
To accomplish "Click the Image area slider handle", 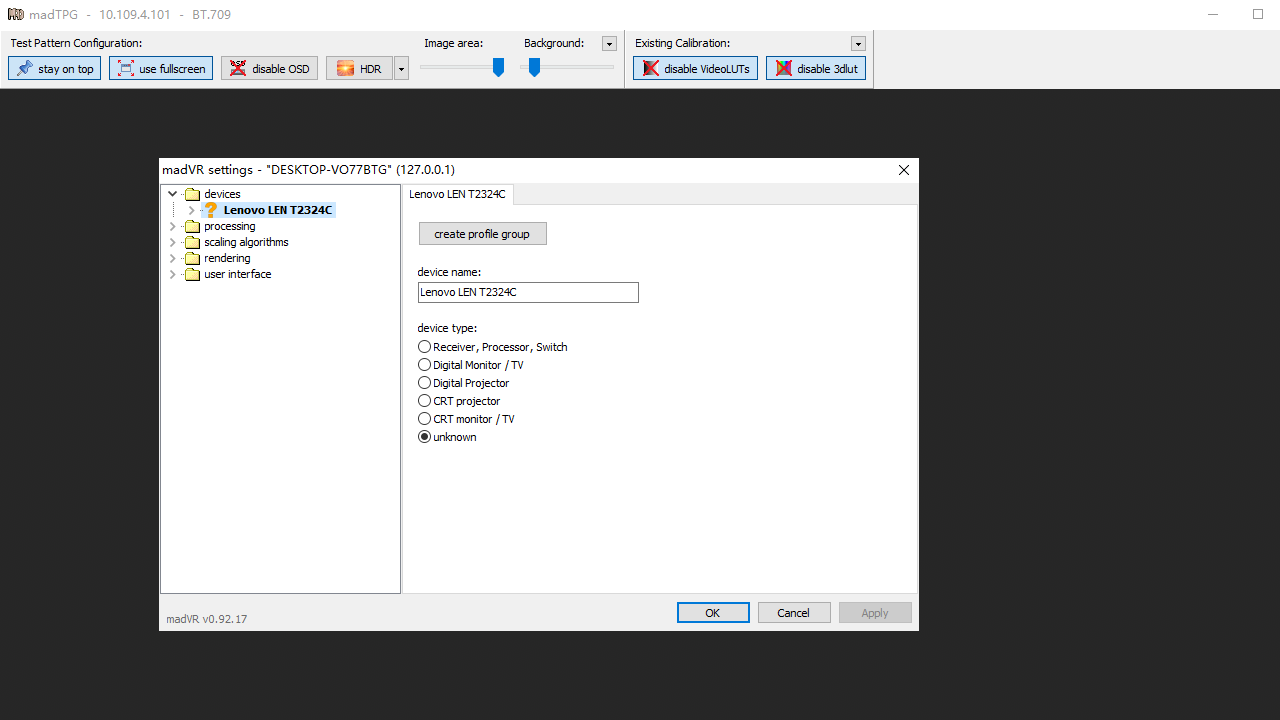I will click(x=498, y=67).
